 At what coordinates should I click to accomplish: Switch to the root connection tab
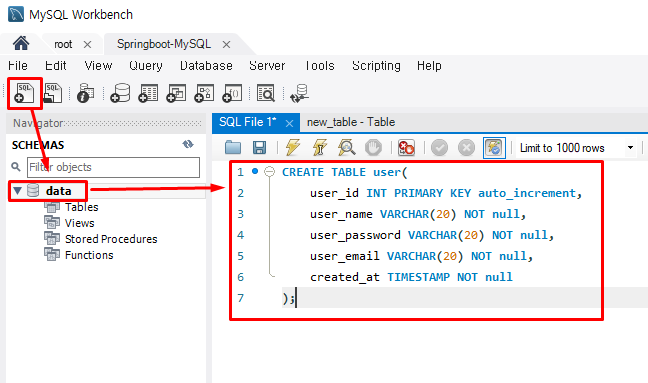click(x=63, y=44)
